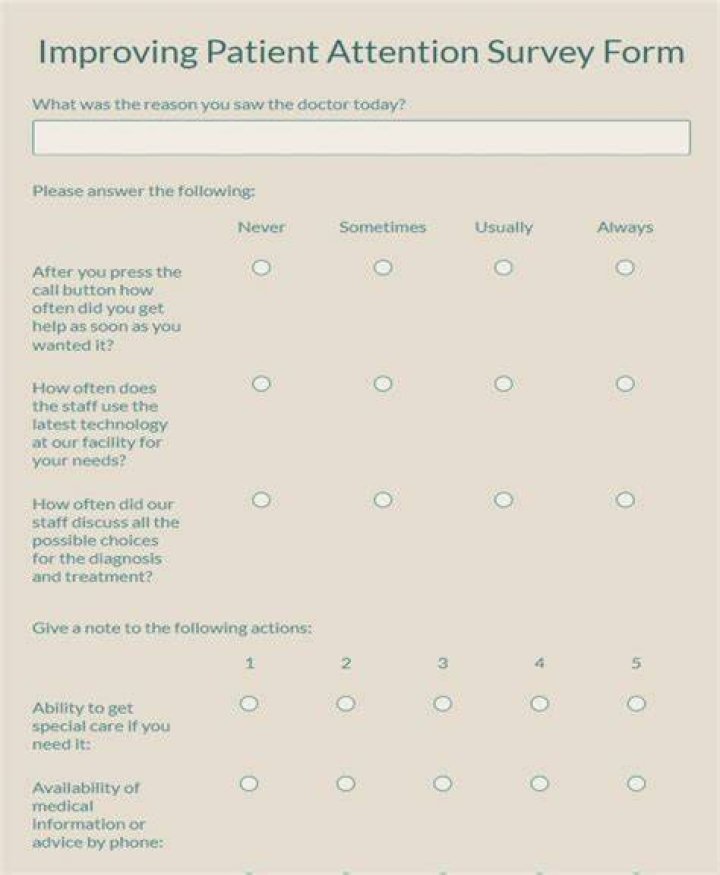Viewport: 720px width, 875px height.
Task: Mark Sometimes for discussing diagnosis choices
Action: [383, 499]
